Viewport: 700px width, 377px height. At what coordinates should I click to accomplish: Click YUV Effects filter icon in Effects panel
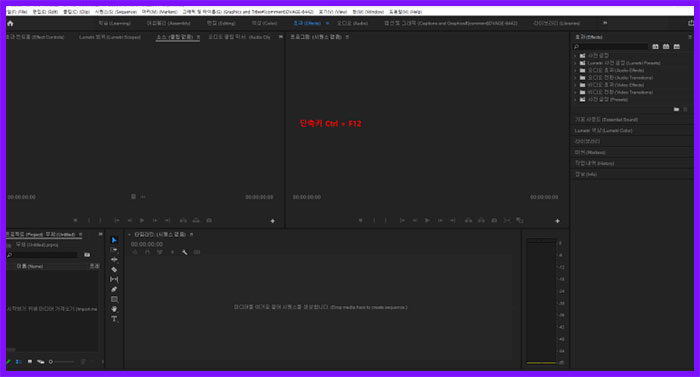[677, 46]
